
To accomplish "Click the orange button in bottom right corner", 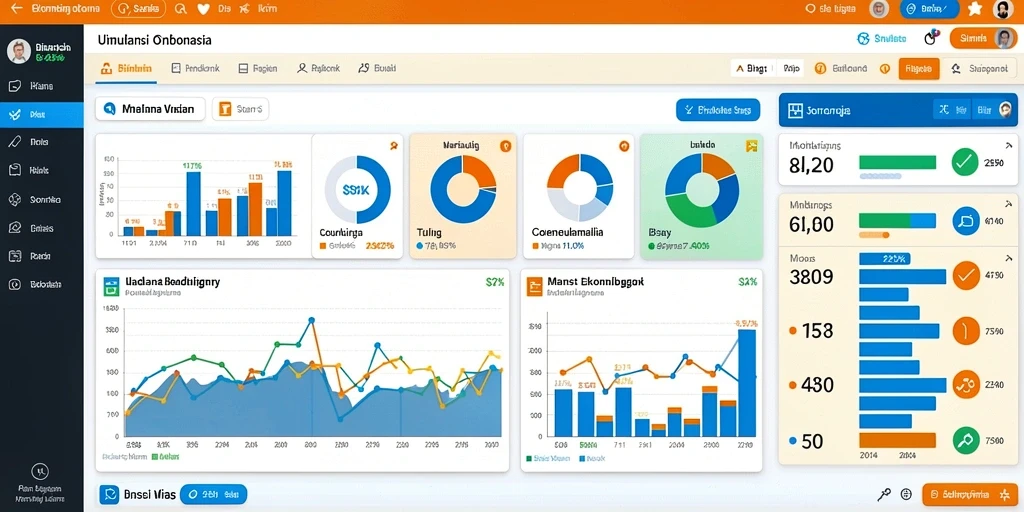I will point(970,494).
